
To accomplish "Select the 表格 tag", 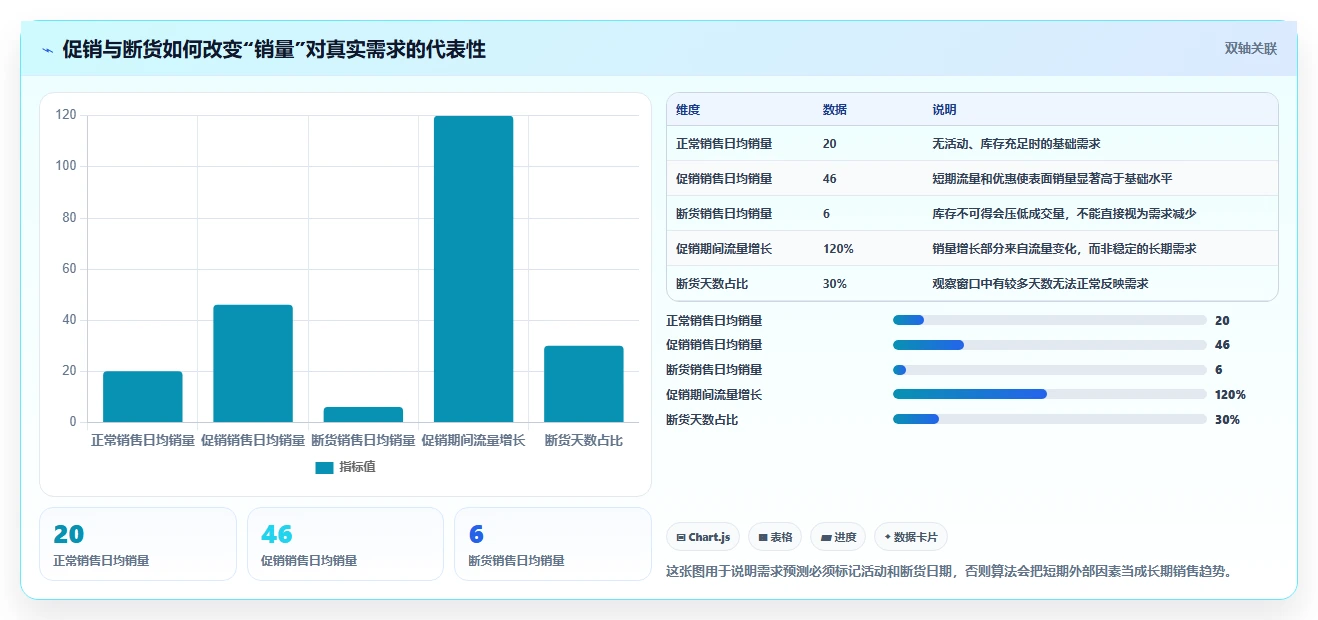I will tap(775, 537).
